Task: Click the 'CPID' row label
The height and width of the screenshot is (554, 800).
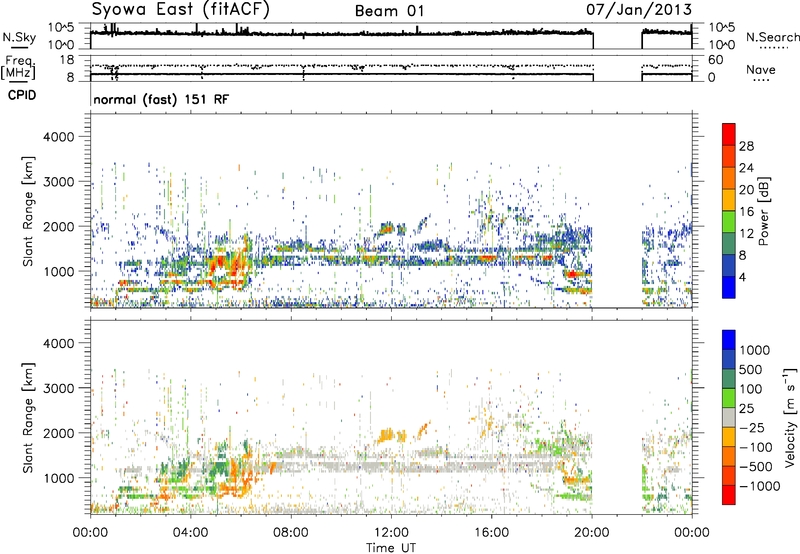Action: [22, 95]
